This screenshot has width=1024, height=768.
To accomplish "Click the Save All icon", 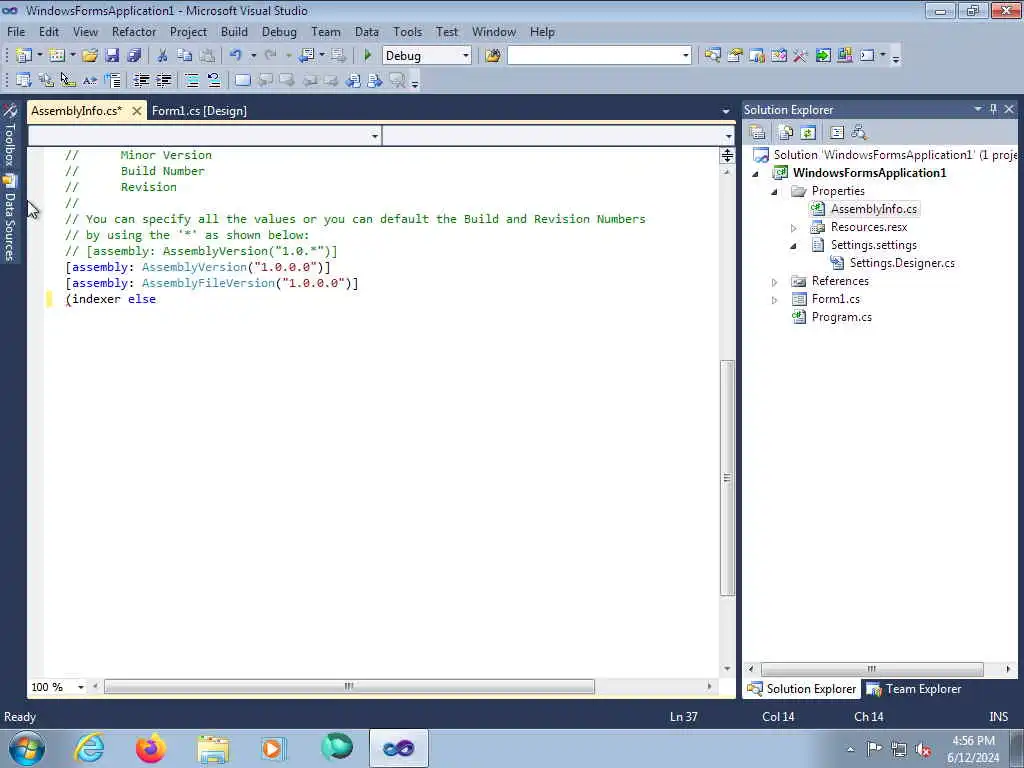I will [134, 56].
